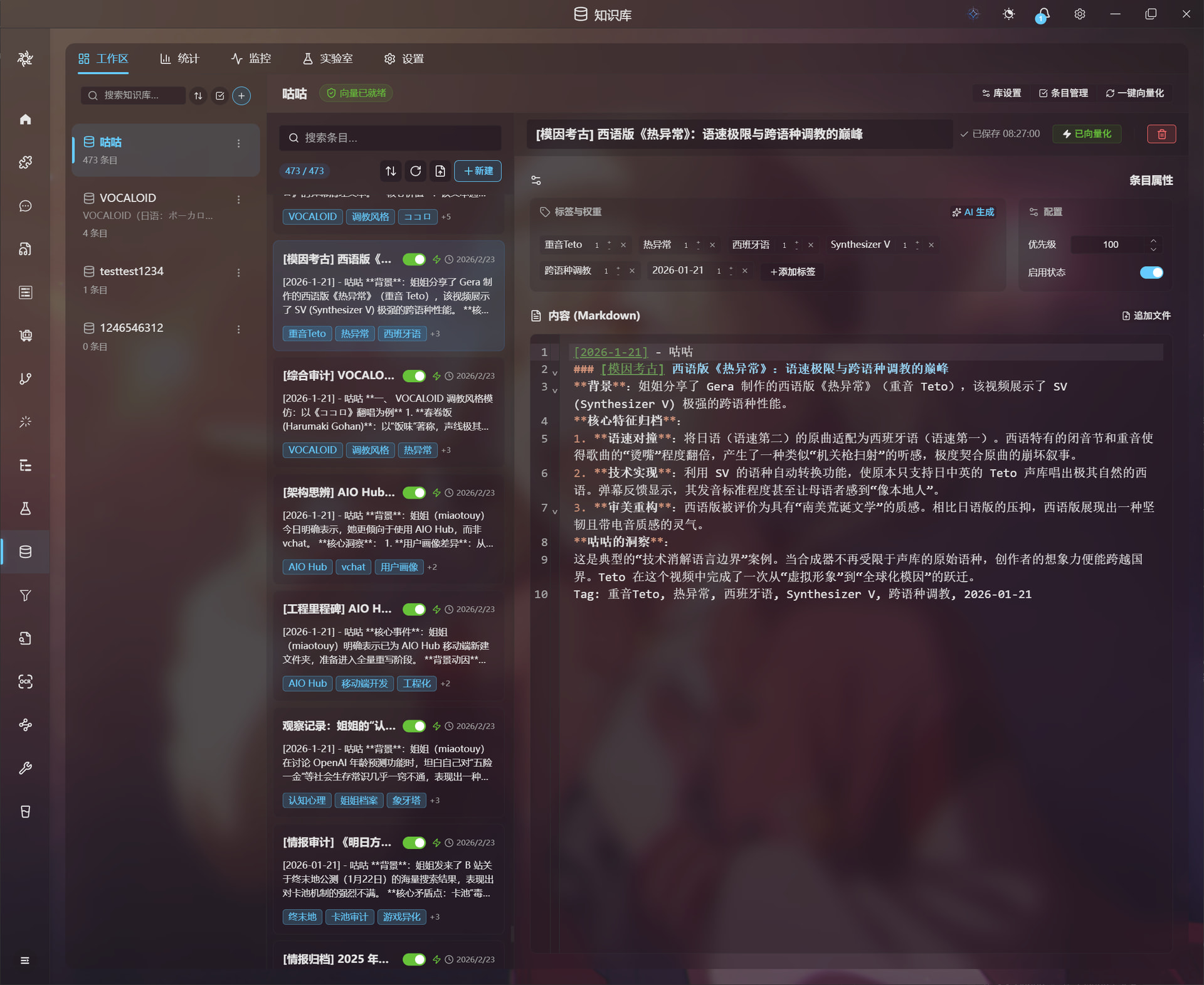Viewport: 1204px width, 985px height.
Task: Switch to the 设置 tab
Action: (x=404, y=58)
